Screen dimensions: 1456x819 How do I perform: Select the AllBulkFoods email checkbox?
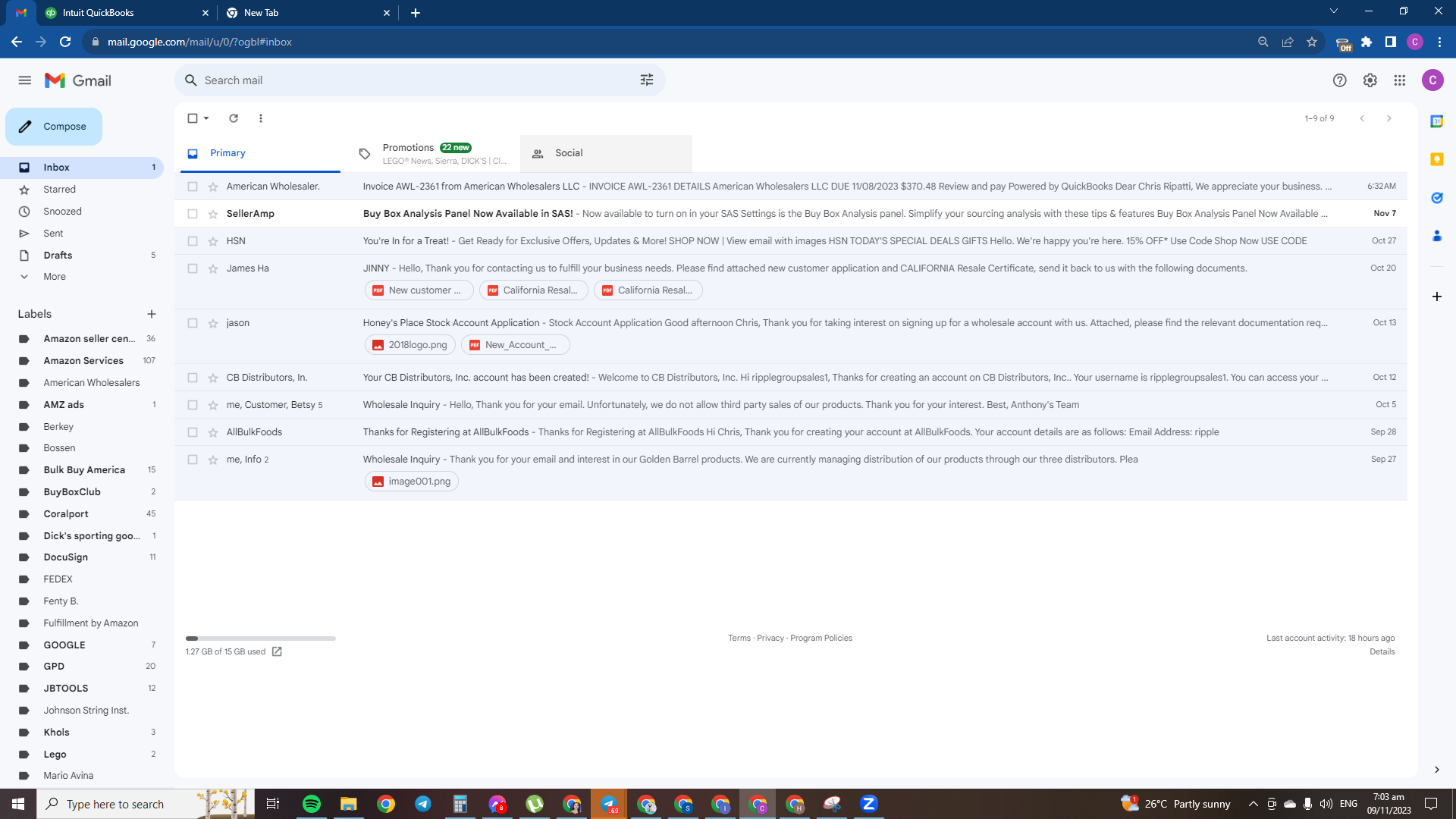(193, 432)
